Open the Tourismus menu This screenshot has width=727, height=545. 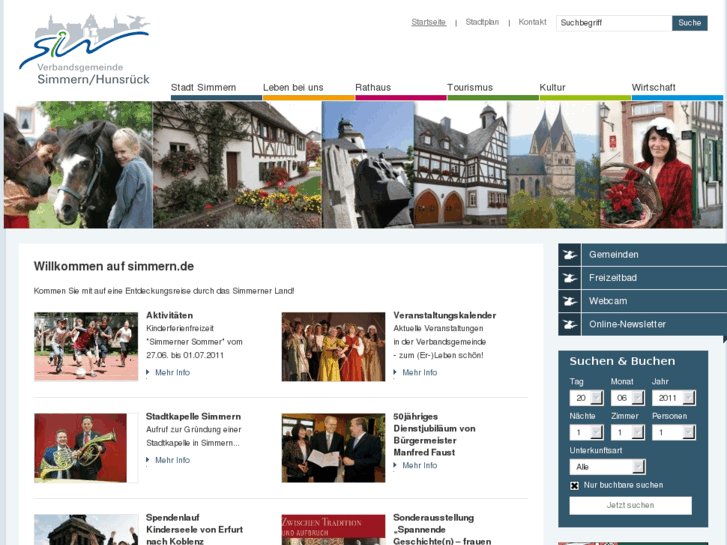[470, 88]
